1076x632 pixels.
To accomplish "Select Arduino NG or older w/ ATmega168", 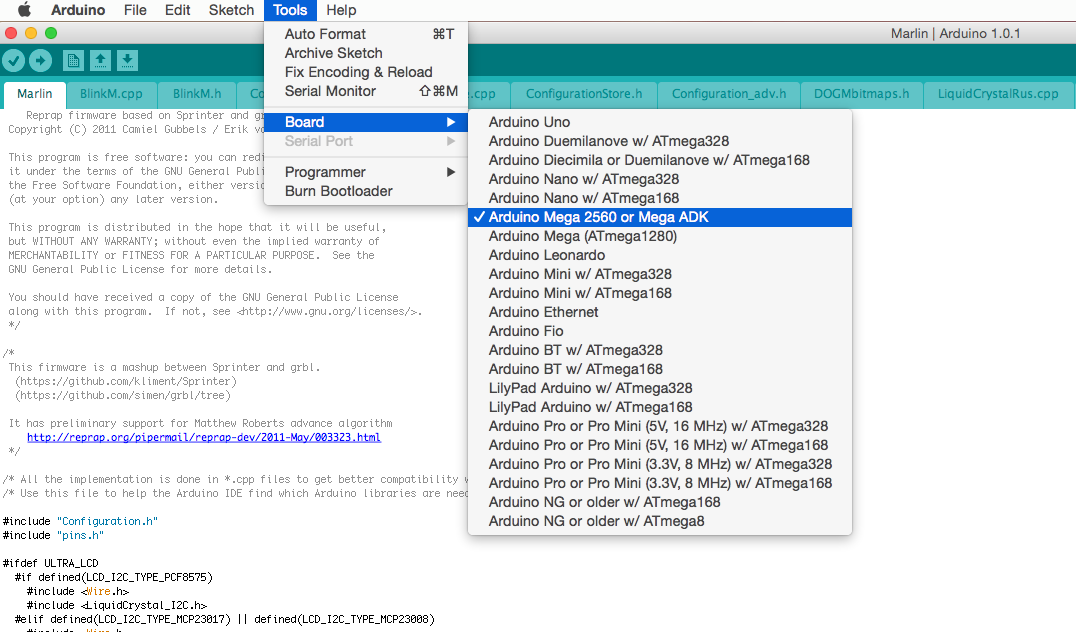I will coord(659,502).
